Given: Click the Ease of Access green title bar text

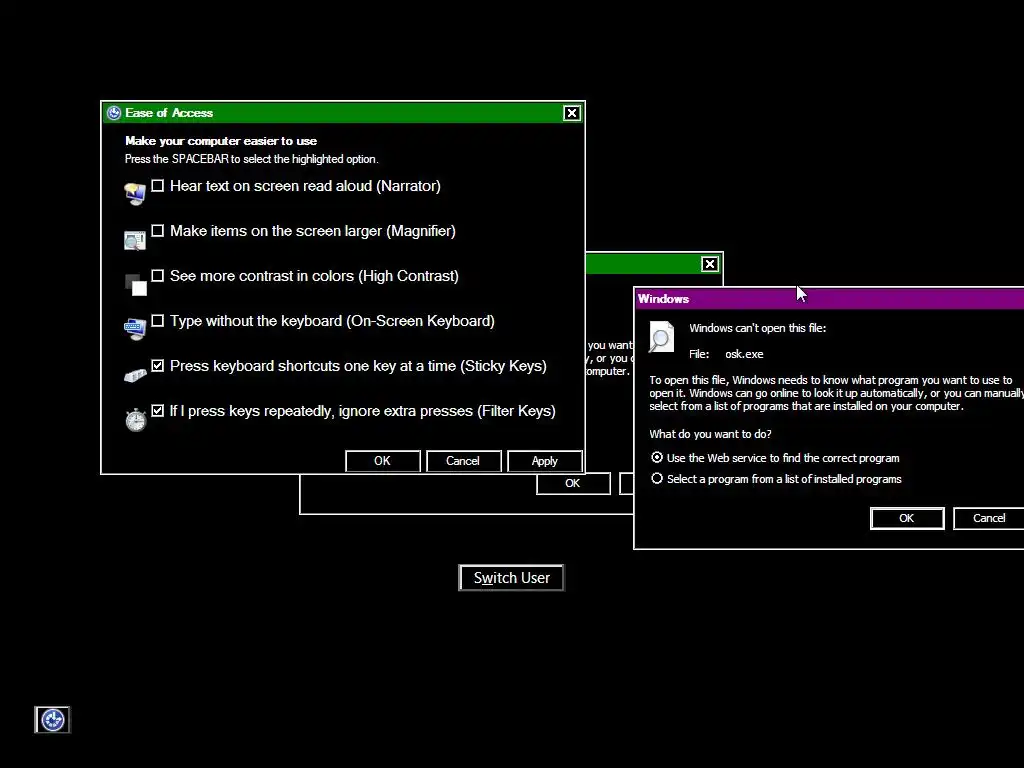Looking at the screenshot, I should pos(169,113).
